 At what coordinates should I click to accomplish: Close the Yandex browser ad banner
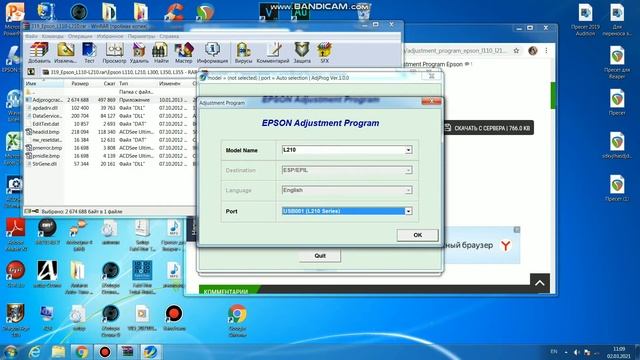[x=517, y=230]
